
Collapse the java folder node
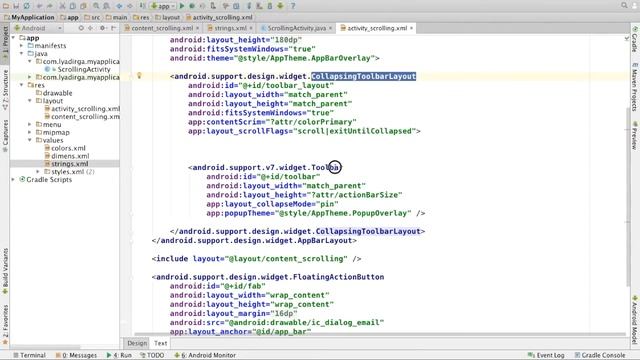coord(22,53)
